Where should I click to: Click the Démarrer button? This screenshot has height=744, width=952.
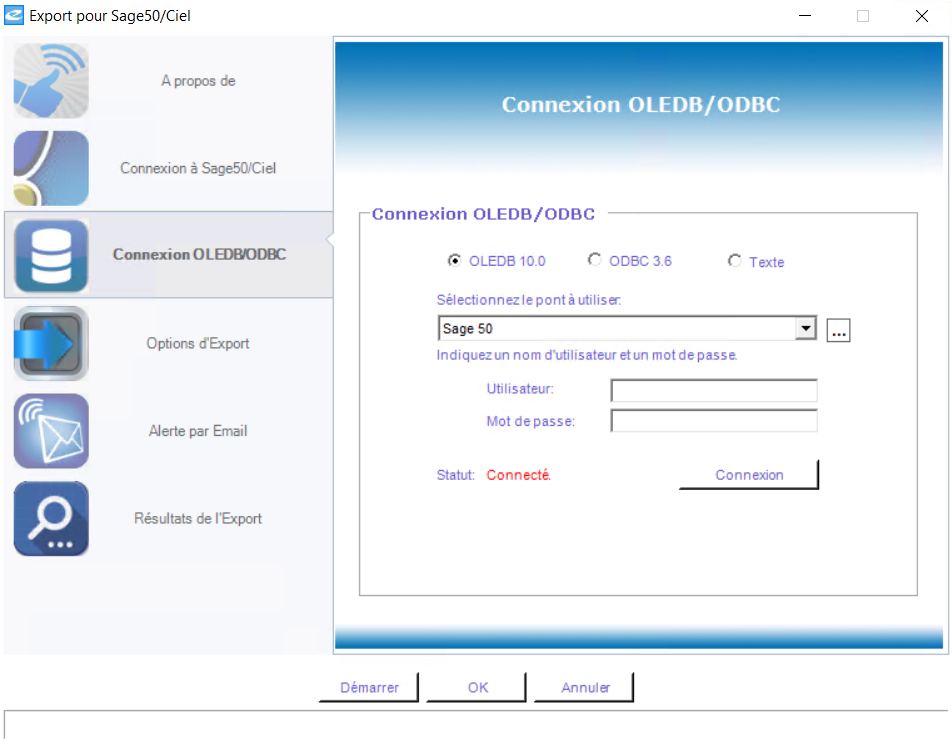point(369,688)
